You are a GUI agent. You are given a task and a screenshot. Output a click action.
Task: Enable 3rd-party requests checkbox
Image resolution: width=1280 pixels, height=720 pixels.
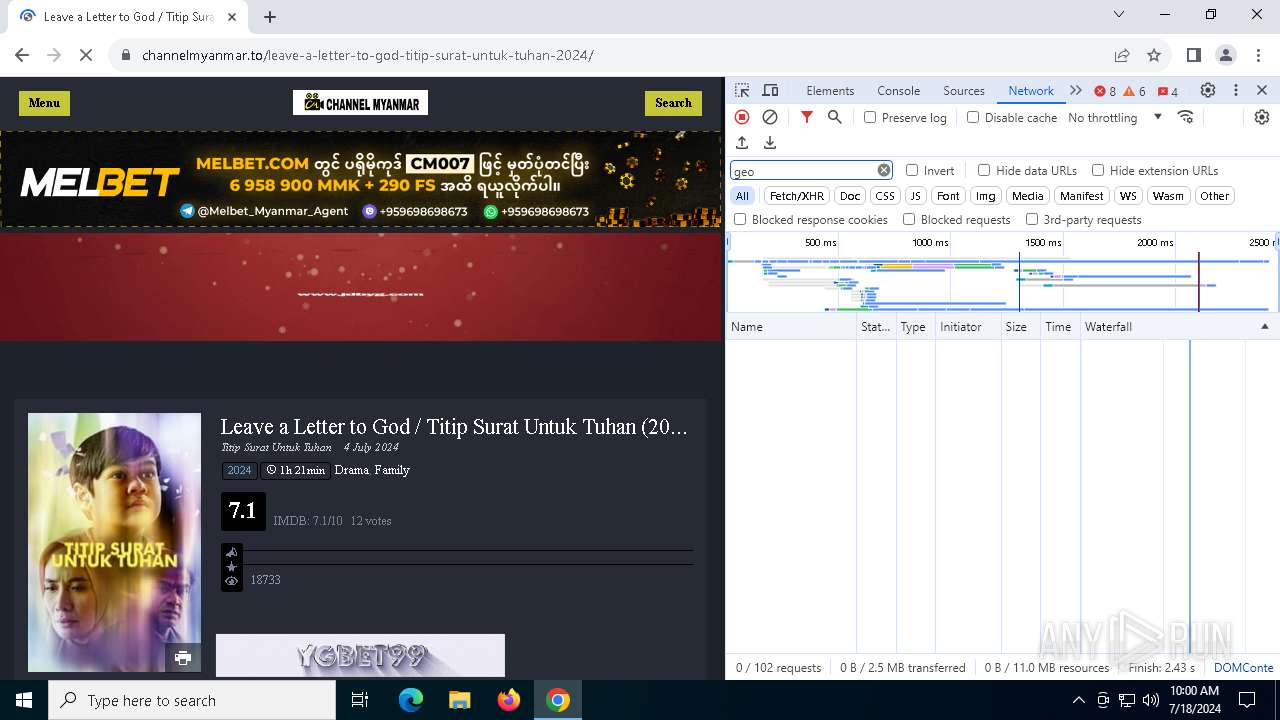pos(1032,219)
